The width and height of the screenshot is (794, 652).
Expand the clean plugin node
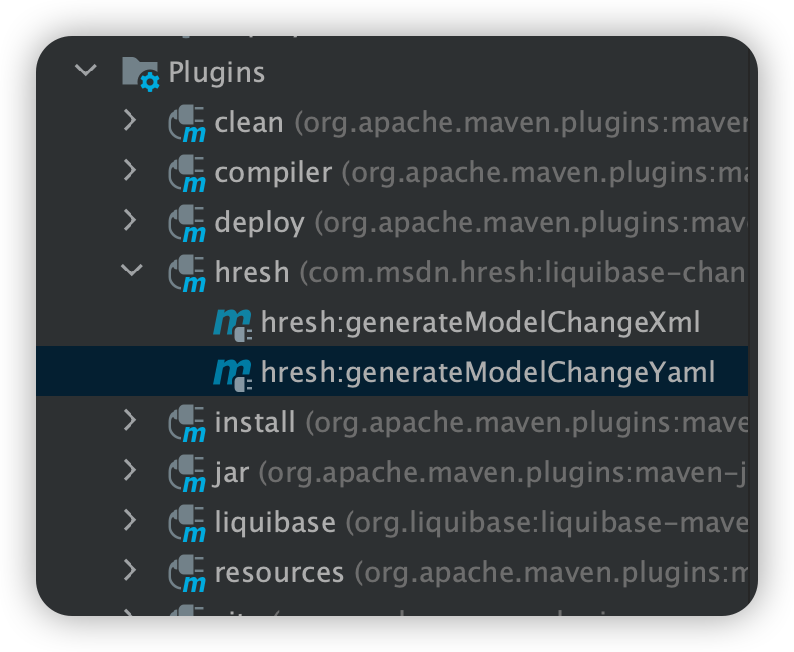click(x=130, y=120)
